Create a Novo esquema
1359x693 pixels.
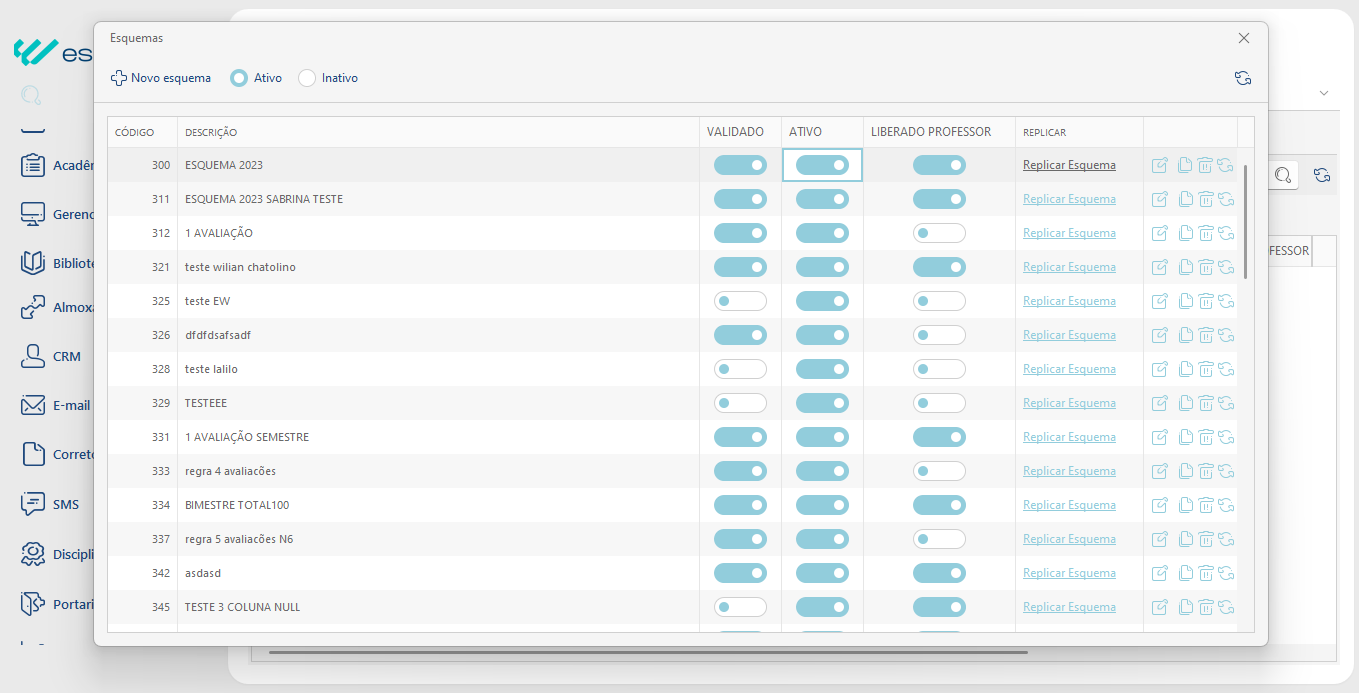point(161,78)
